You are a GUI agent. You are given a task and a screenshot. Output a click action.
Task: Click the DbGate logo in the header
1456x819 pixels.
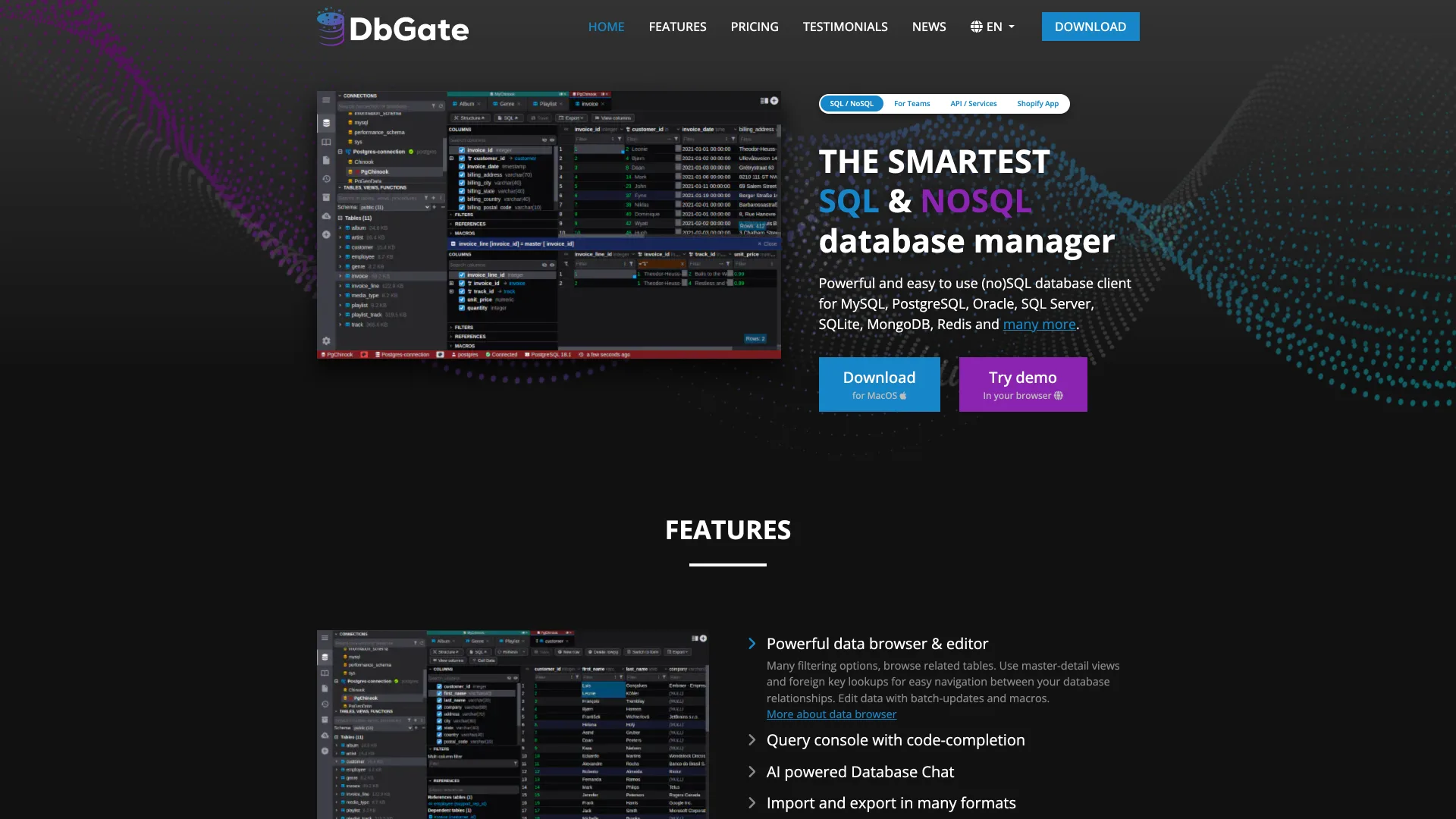392,27
